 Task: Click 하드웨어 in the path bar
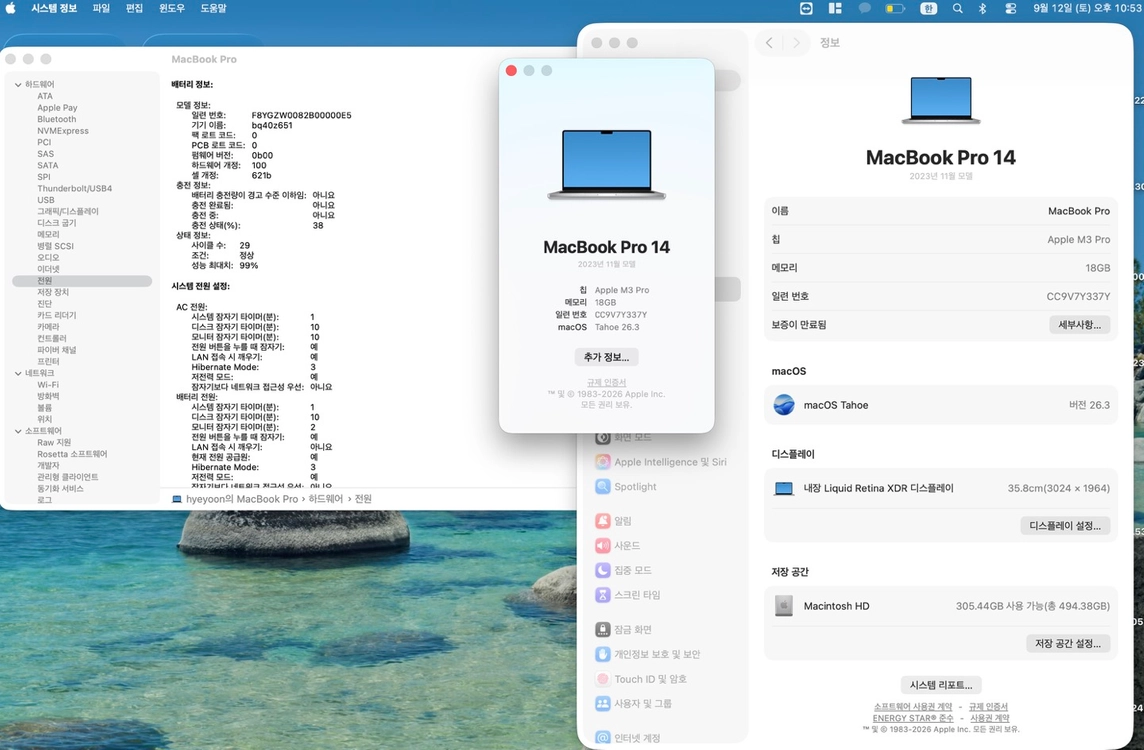pos(325,499)
